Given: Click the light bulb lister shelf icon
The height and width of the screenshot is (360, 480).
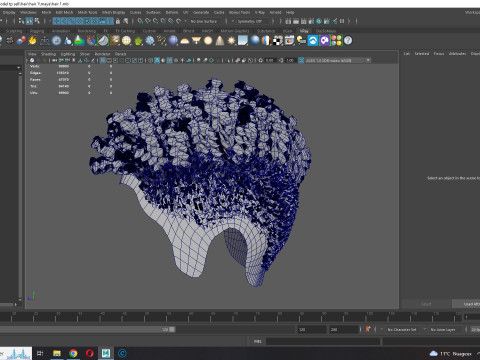Looking at the screenshot, I should point(301,41).
